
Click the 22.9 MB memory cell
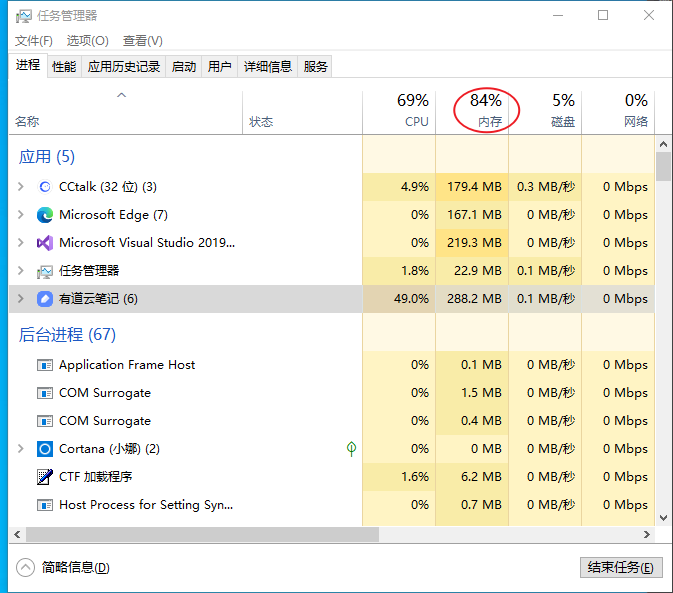point(472,271)
